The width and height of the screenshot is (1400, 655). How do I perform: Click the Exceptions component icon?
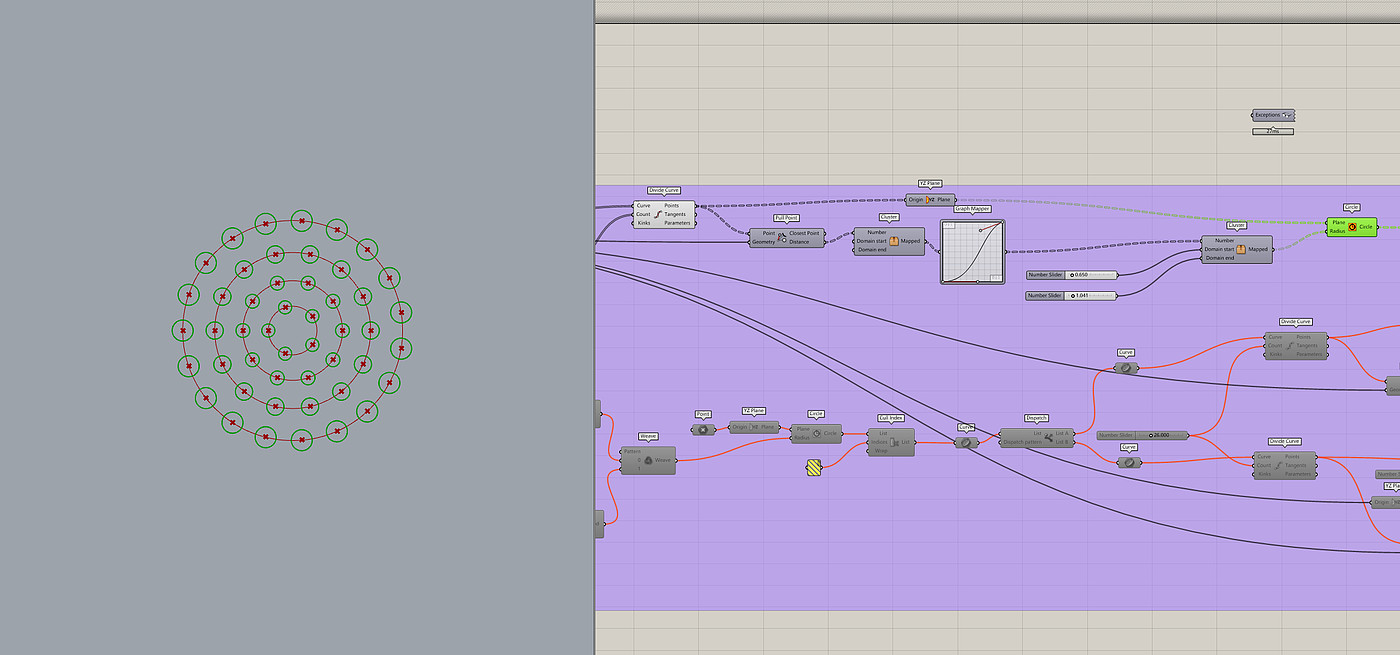[1287, 115]
